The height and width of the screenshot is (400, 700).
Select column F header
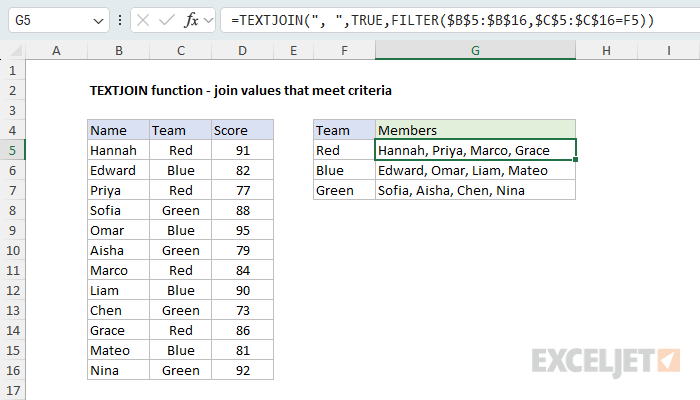coord(344,50)
